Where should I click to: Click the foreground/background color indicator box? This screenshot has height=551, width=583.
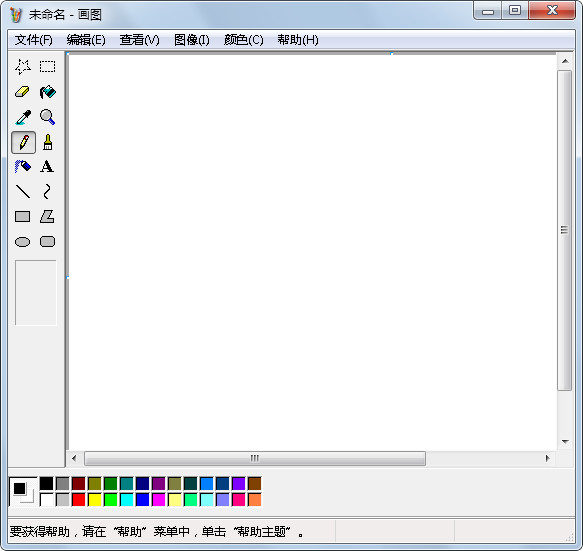[23, 492]
